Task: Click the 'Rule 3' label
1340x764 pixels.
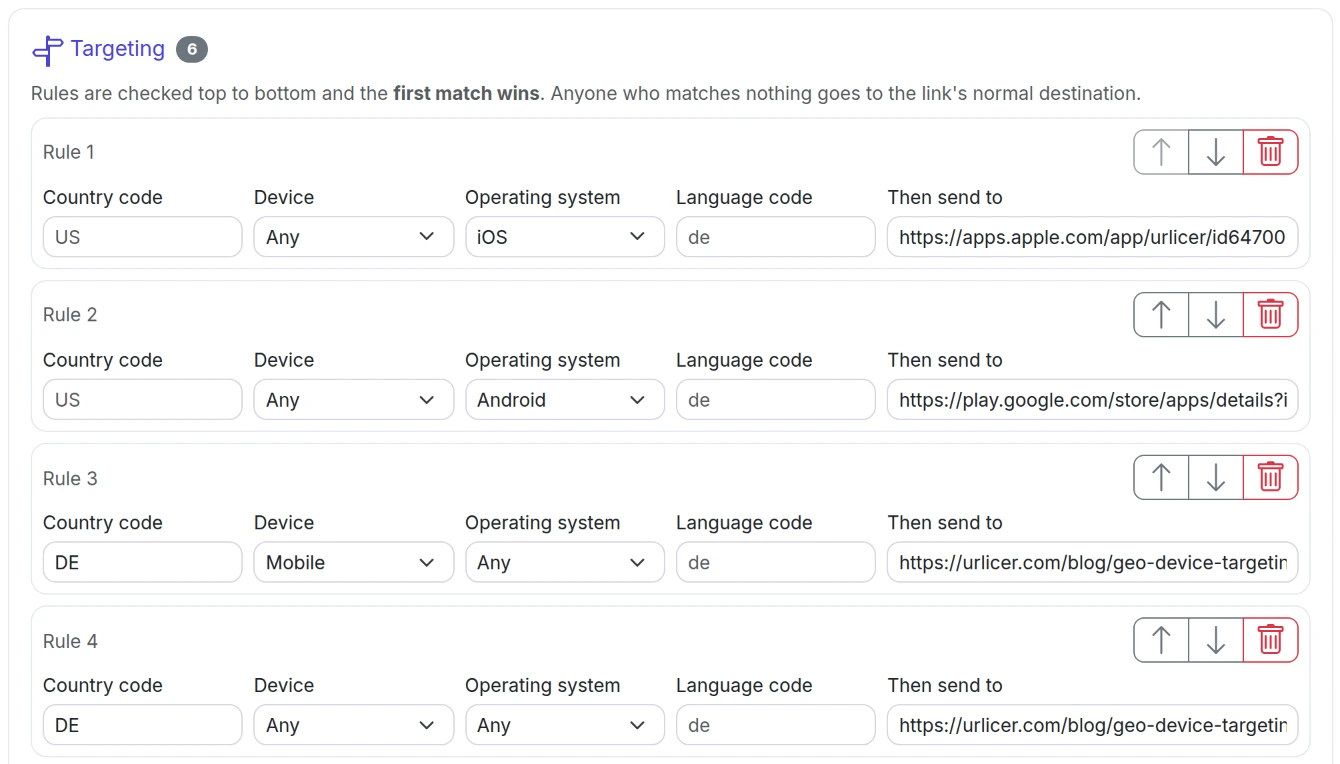Action: [x=70, y=478]
